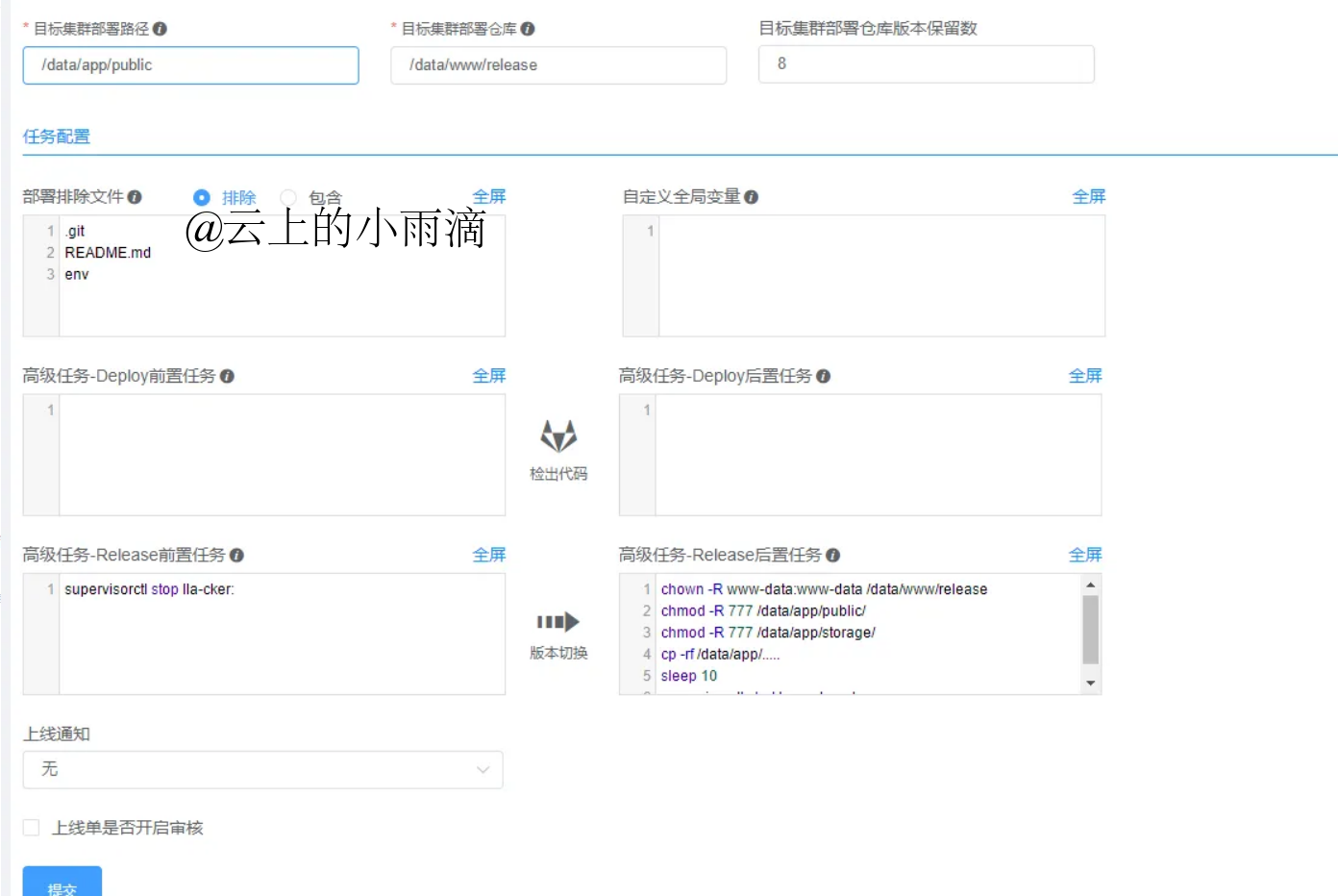1338x896 pixels.
Task: Click scroll up arrow in Release后置任务 editor
Action: (x=1090, y=584)
